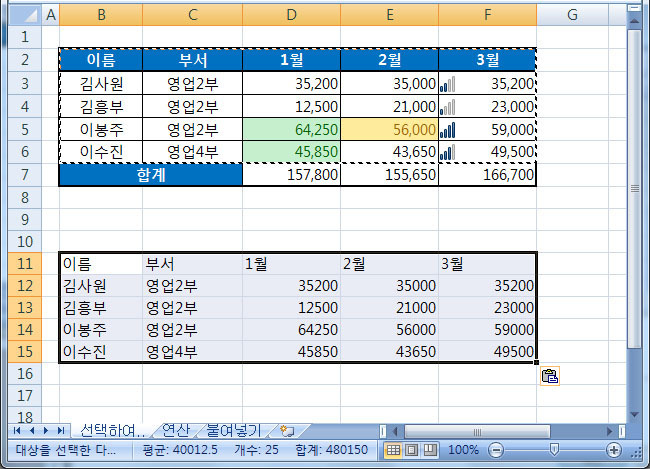
Task: Click the vertical scrollbar thumb
Action: pyautogui.click(x=634, y=189)
